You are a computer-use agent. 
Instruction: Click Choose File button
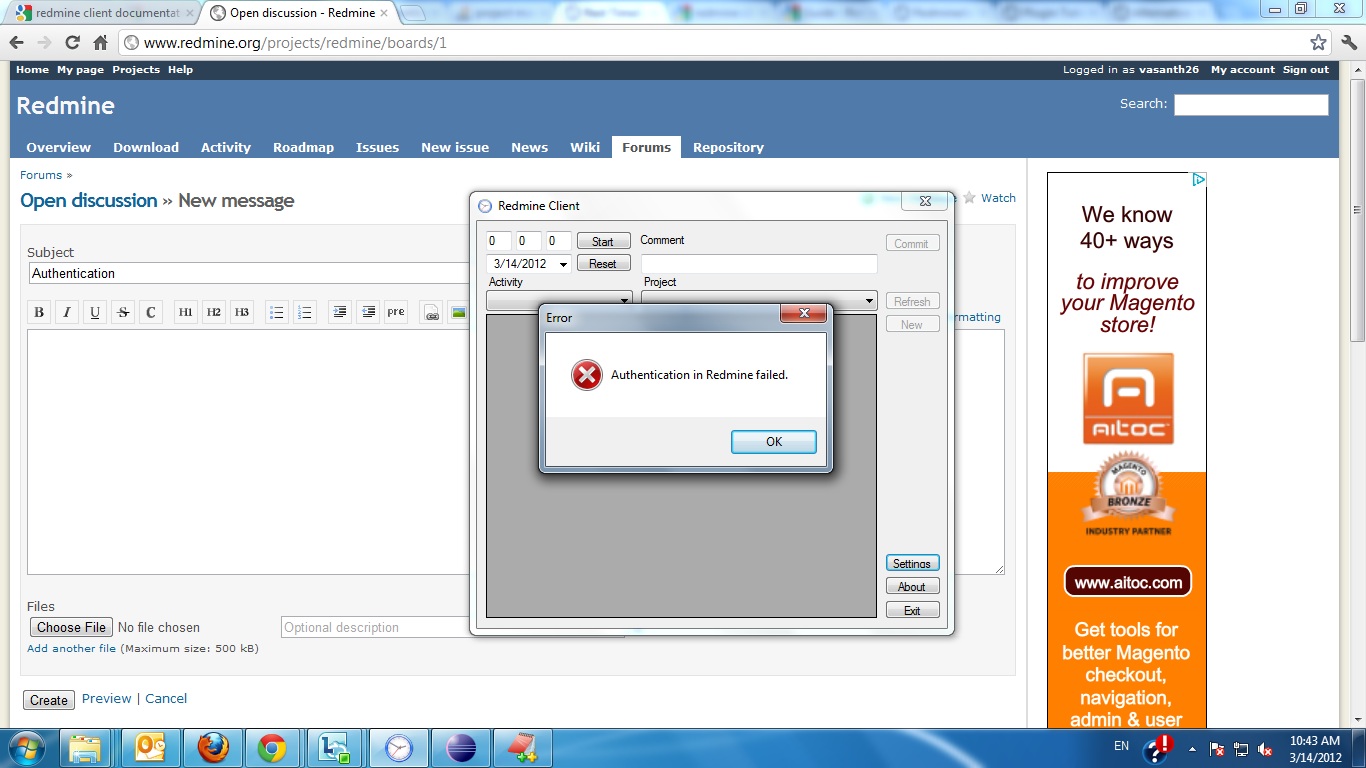tap(71, 627)
